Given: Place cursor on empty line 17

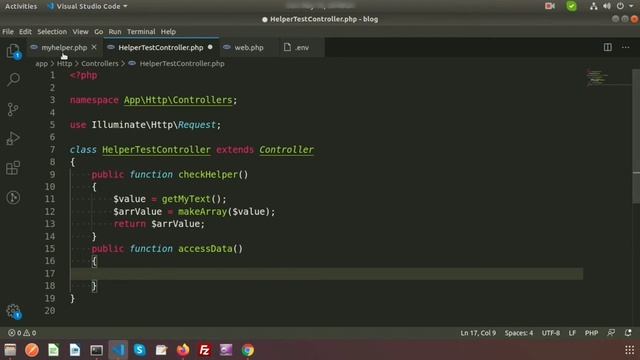Looking at the screenshot, I should [x=327, y=273].
